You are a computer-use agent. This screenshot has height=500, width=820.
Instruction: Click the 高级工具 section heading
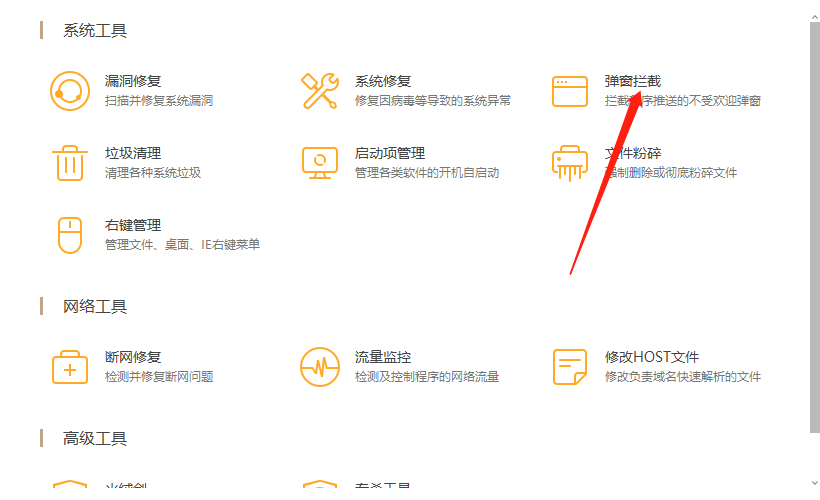click(x=95, y=438)
